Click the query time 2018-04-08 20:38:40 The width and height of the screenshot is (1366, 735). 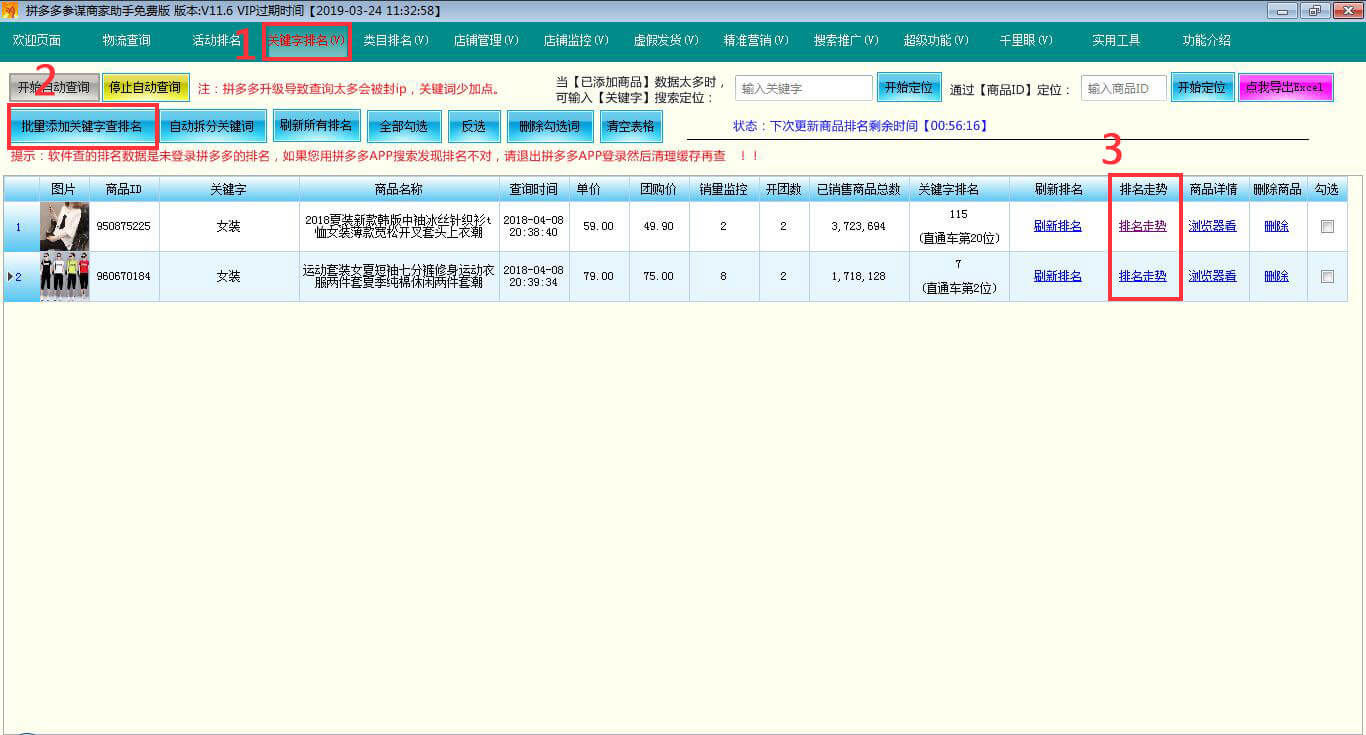coord(534,226)
